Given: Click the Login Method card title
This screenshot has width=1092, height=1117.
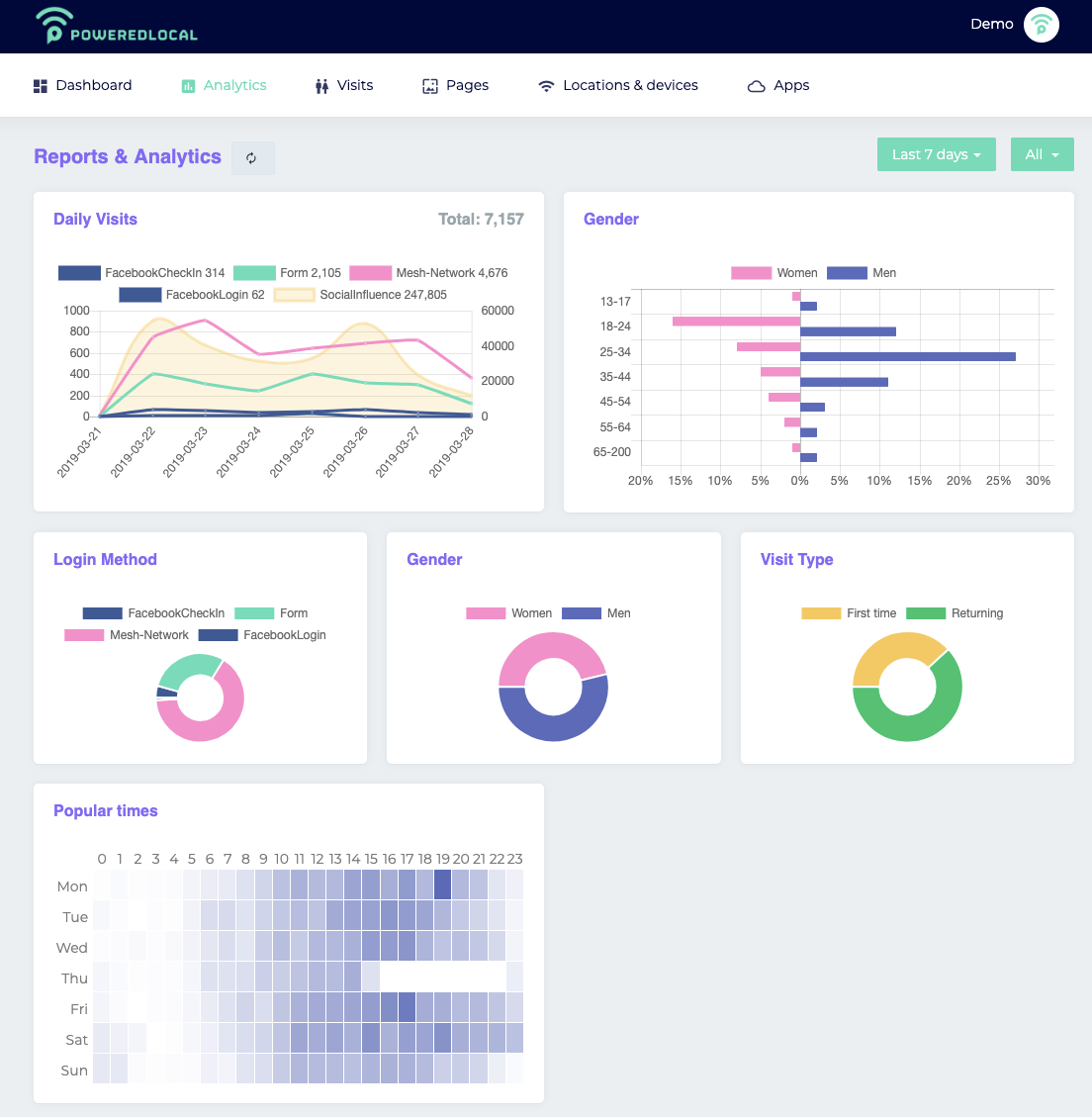Looking at the screenshot, I should [106, 560].
